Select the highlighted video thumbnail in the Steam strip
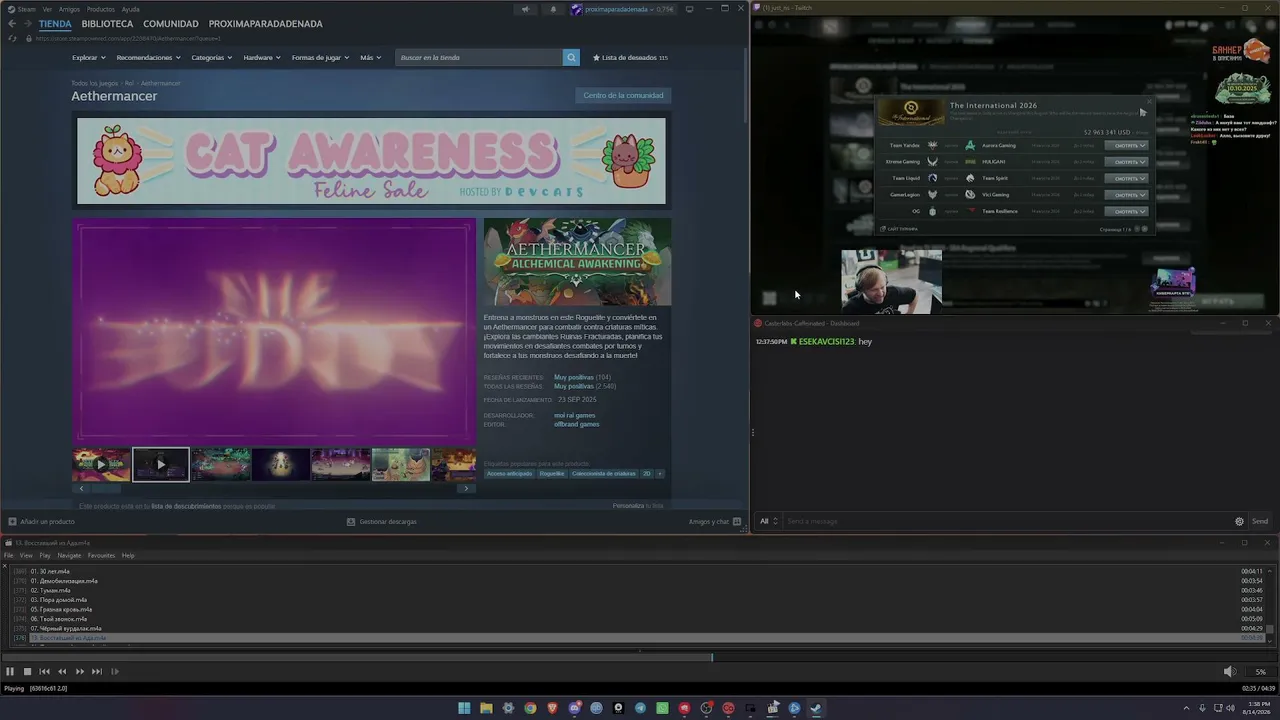The image size is (1280, 720). click(x=161, y=464)
